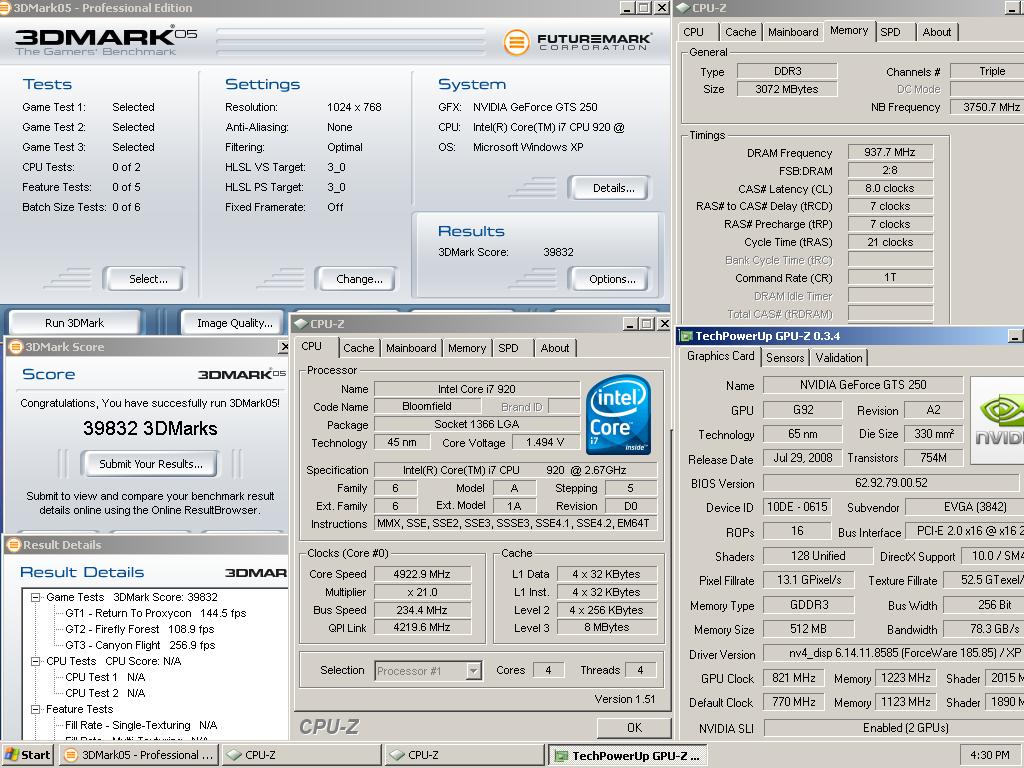Click the DRAM Frequency 937.7 MHz field
The image size is (1024, 768).
tap(890, 152)
